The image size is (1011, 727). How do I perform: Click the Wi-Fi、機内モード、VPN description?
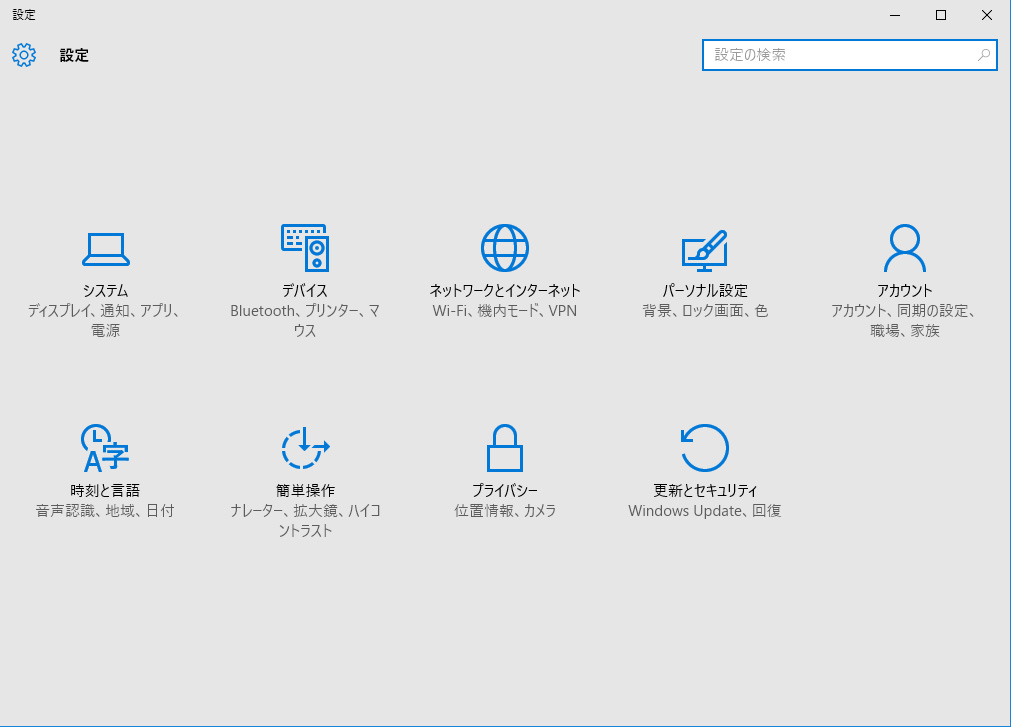click(505, 311)
